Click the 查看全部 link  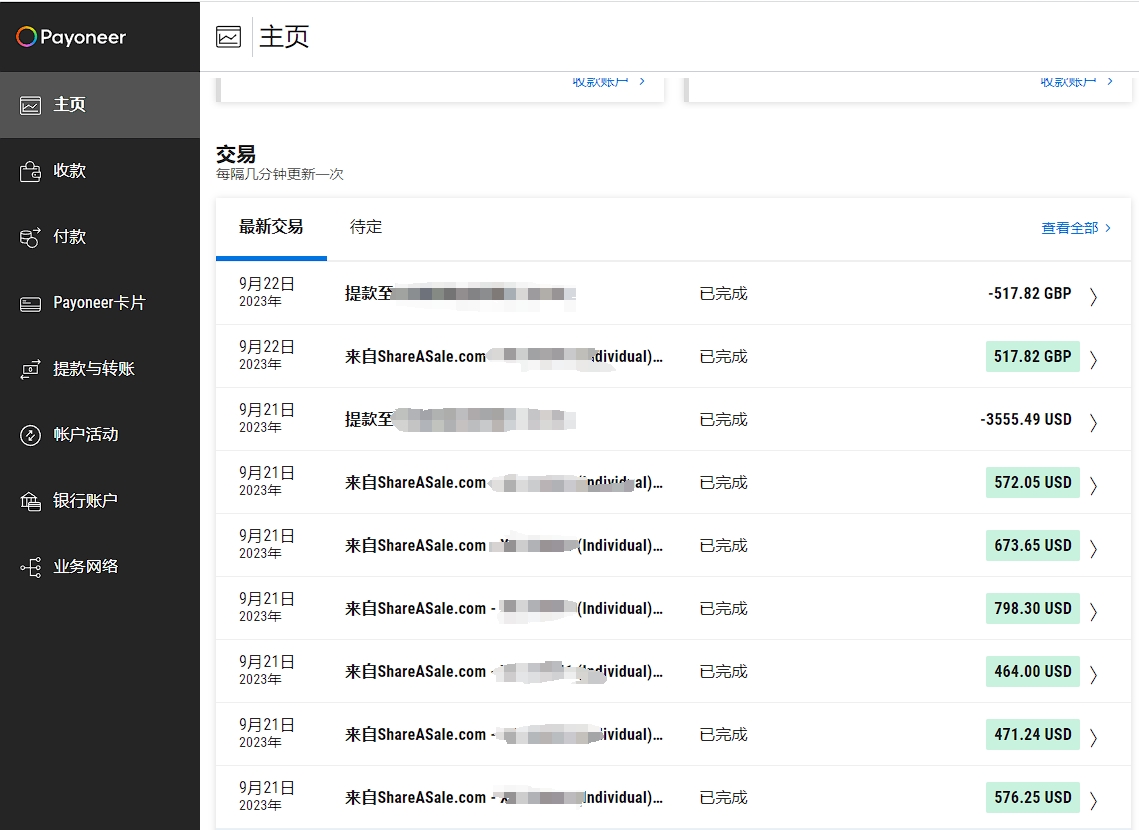click(1076, 228)
